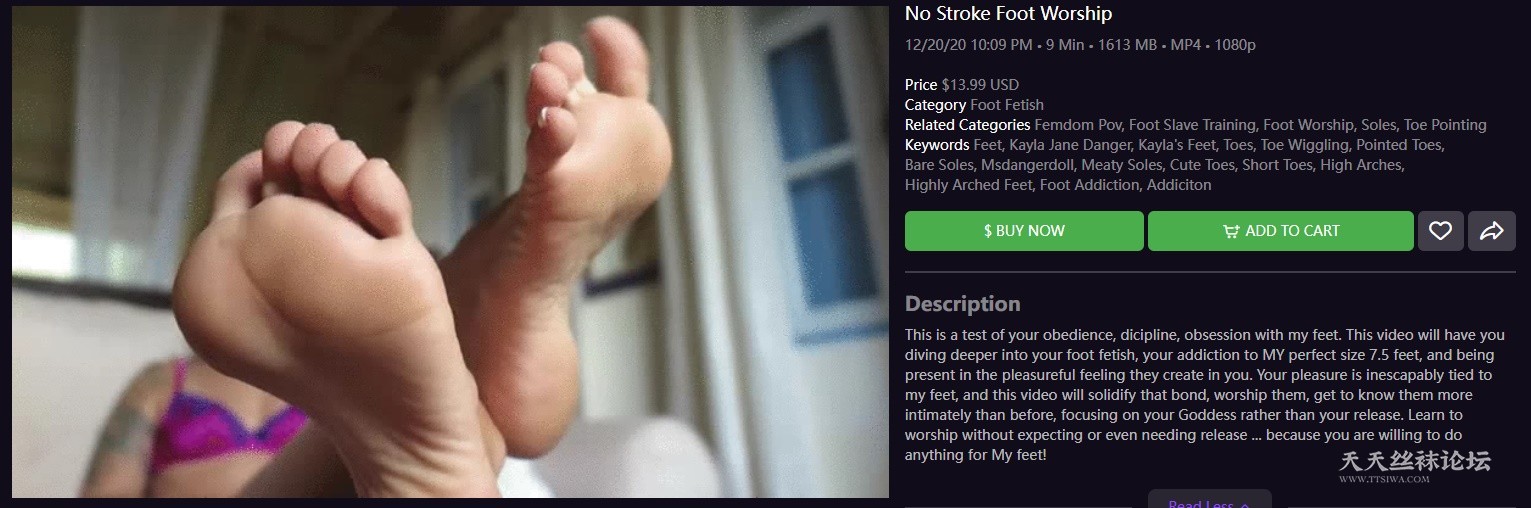Click the BUY NOW button
Screen dimensions: 1531x508
click(1024, 231)
